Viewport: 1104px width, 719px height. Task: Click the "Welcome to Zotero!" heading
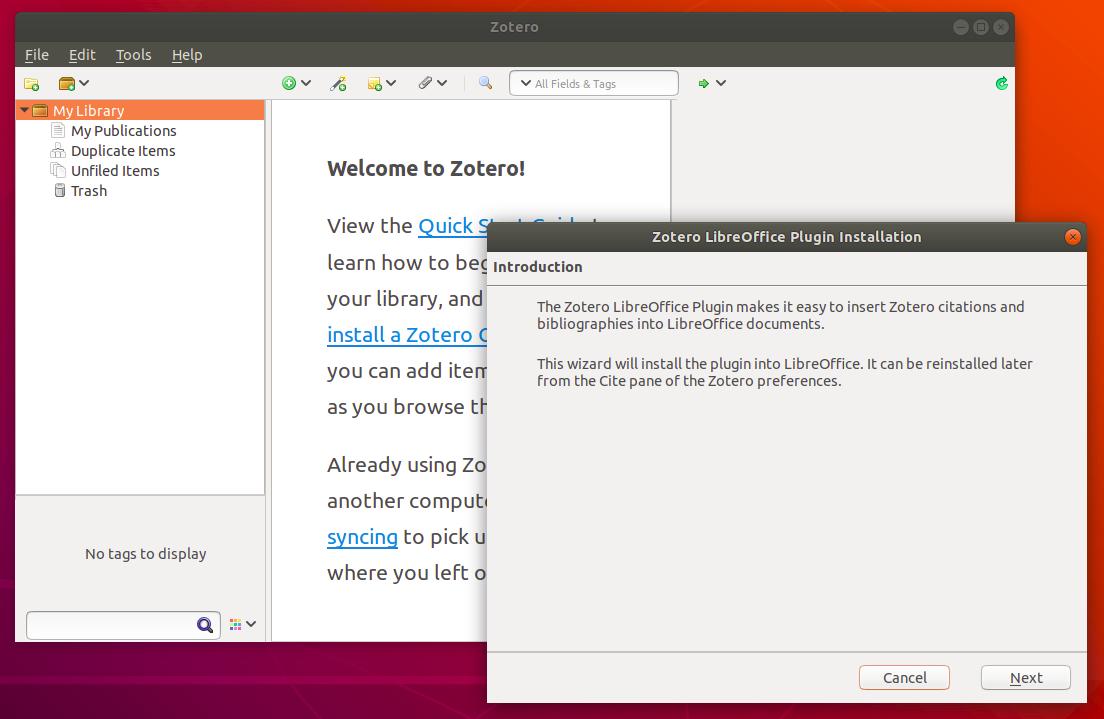coord(426,169)
